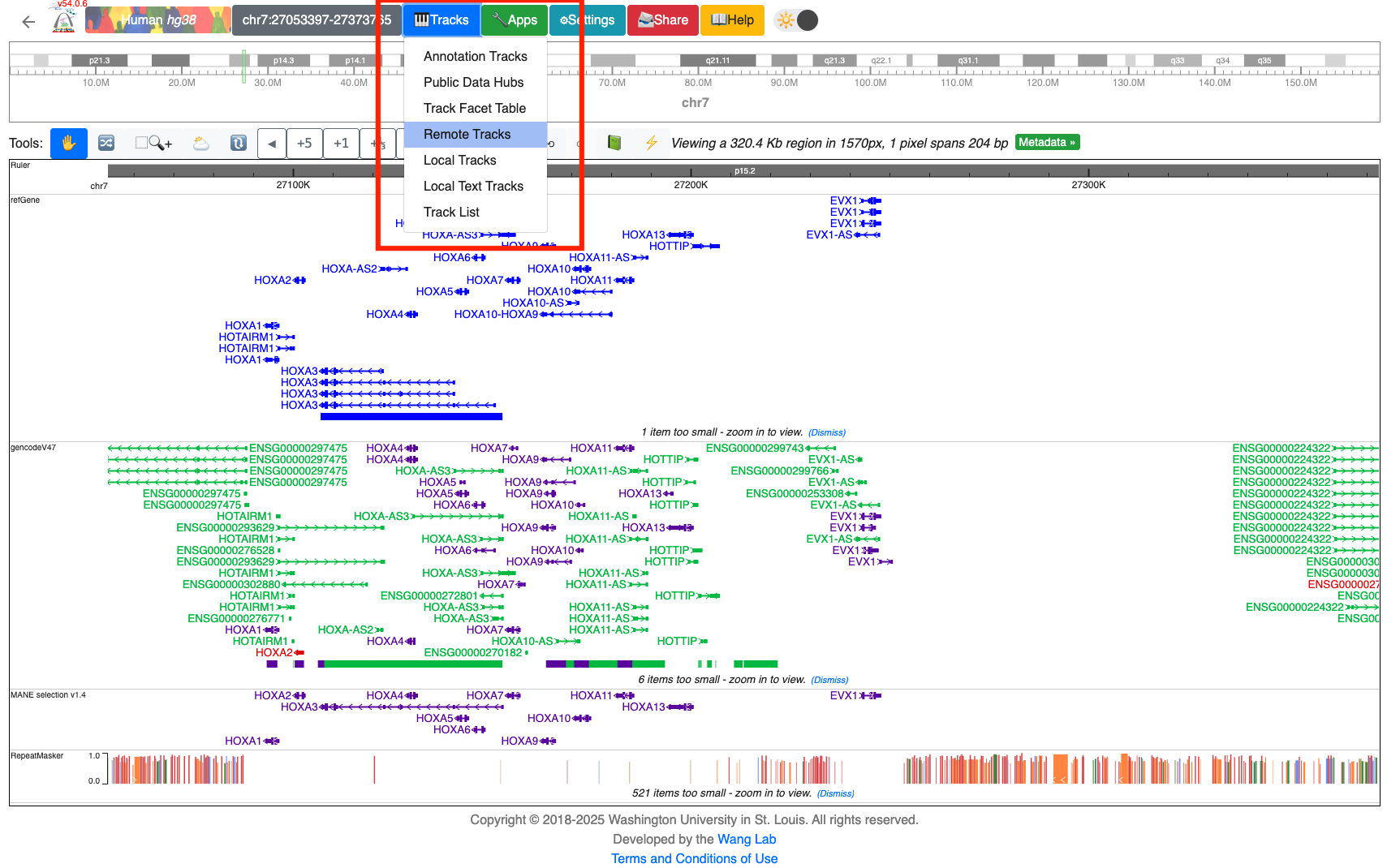This screenshot has width=1387, height=868.
Task: Select the hand drag tool
Action: tap(68, 144)
